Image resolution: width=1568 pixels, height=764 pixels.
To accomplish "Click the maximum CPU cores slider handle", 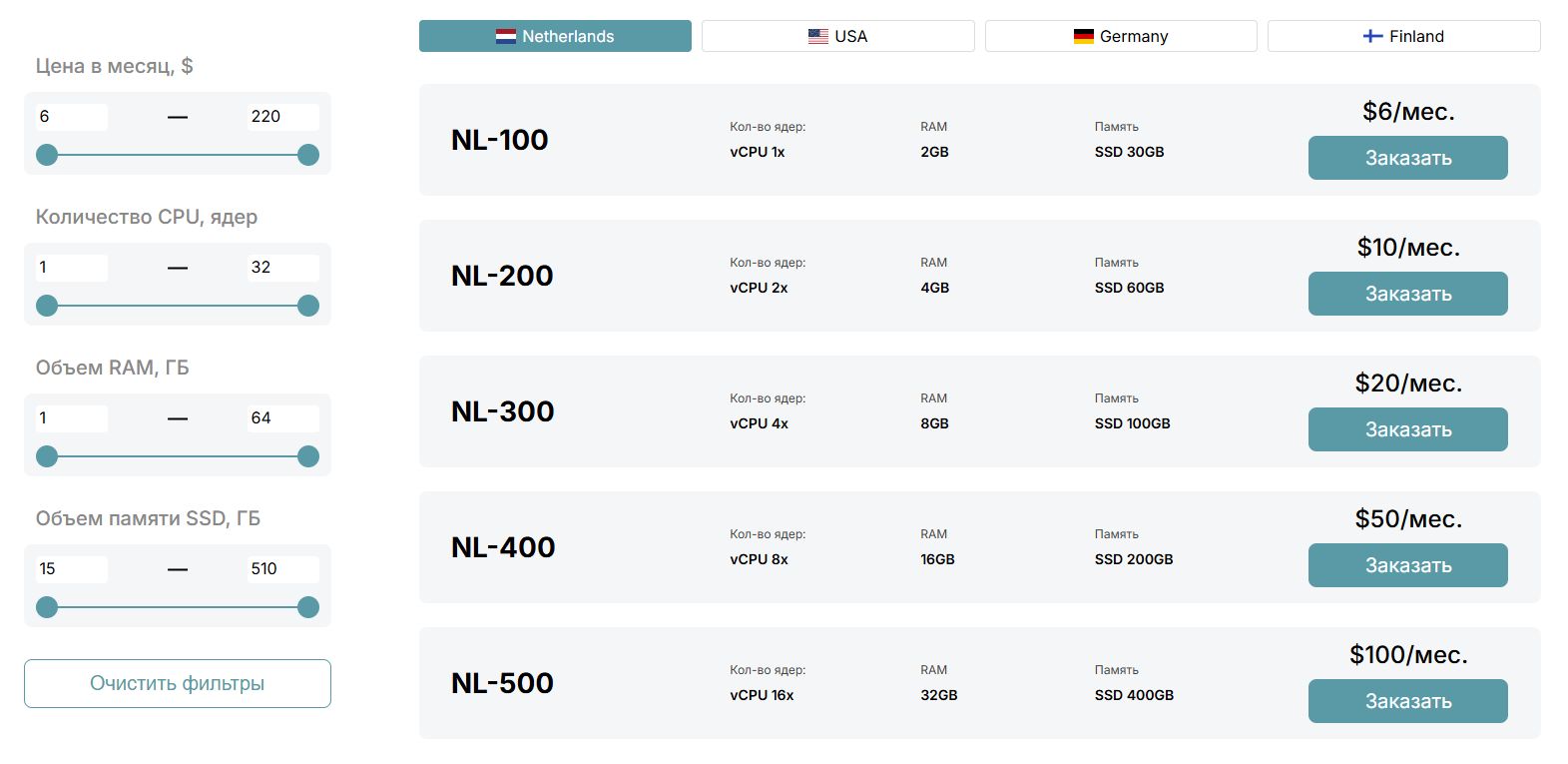I will (308, 306).
